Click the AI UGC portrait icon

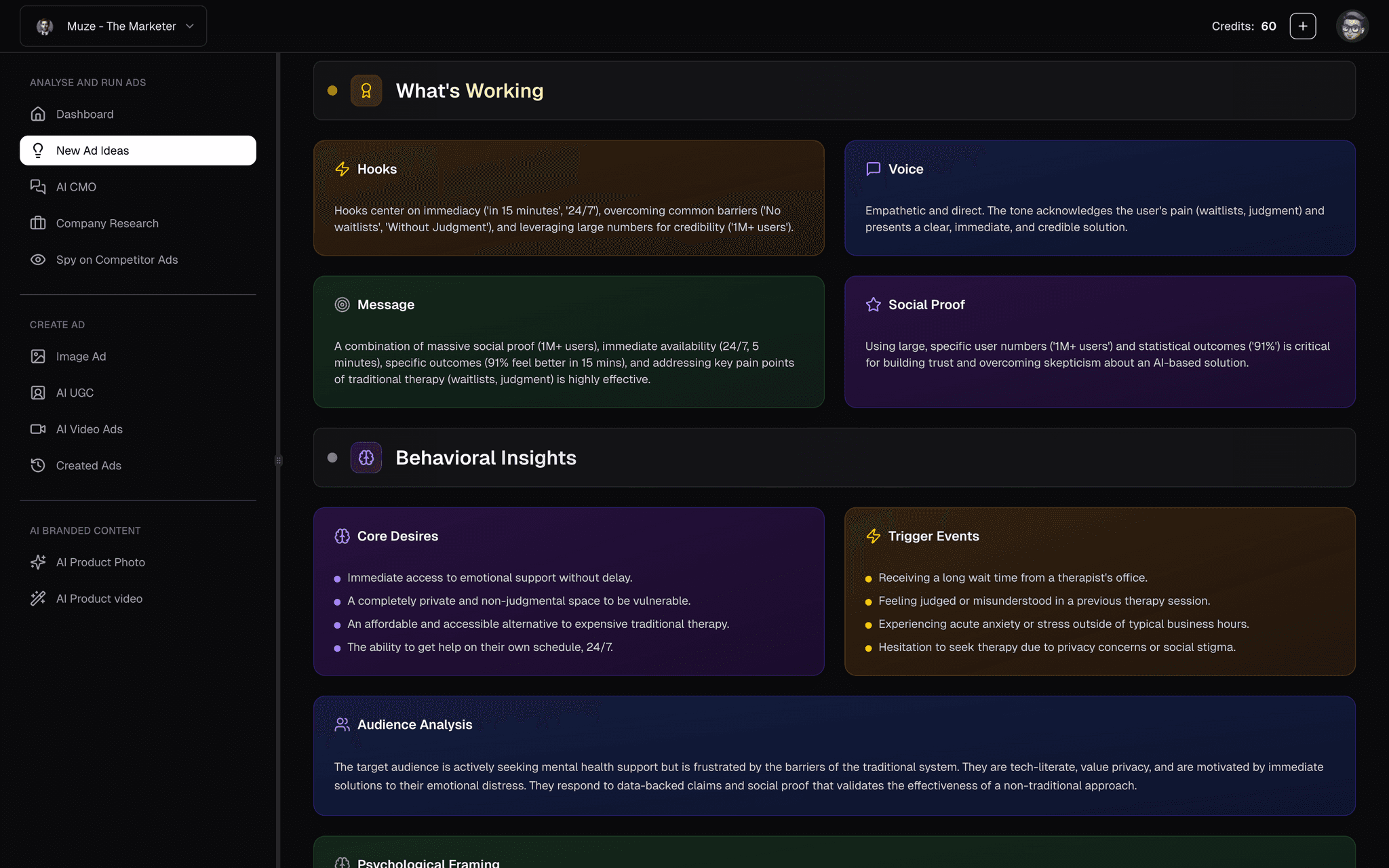[x=38, y=393]
